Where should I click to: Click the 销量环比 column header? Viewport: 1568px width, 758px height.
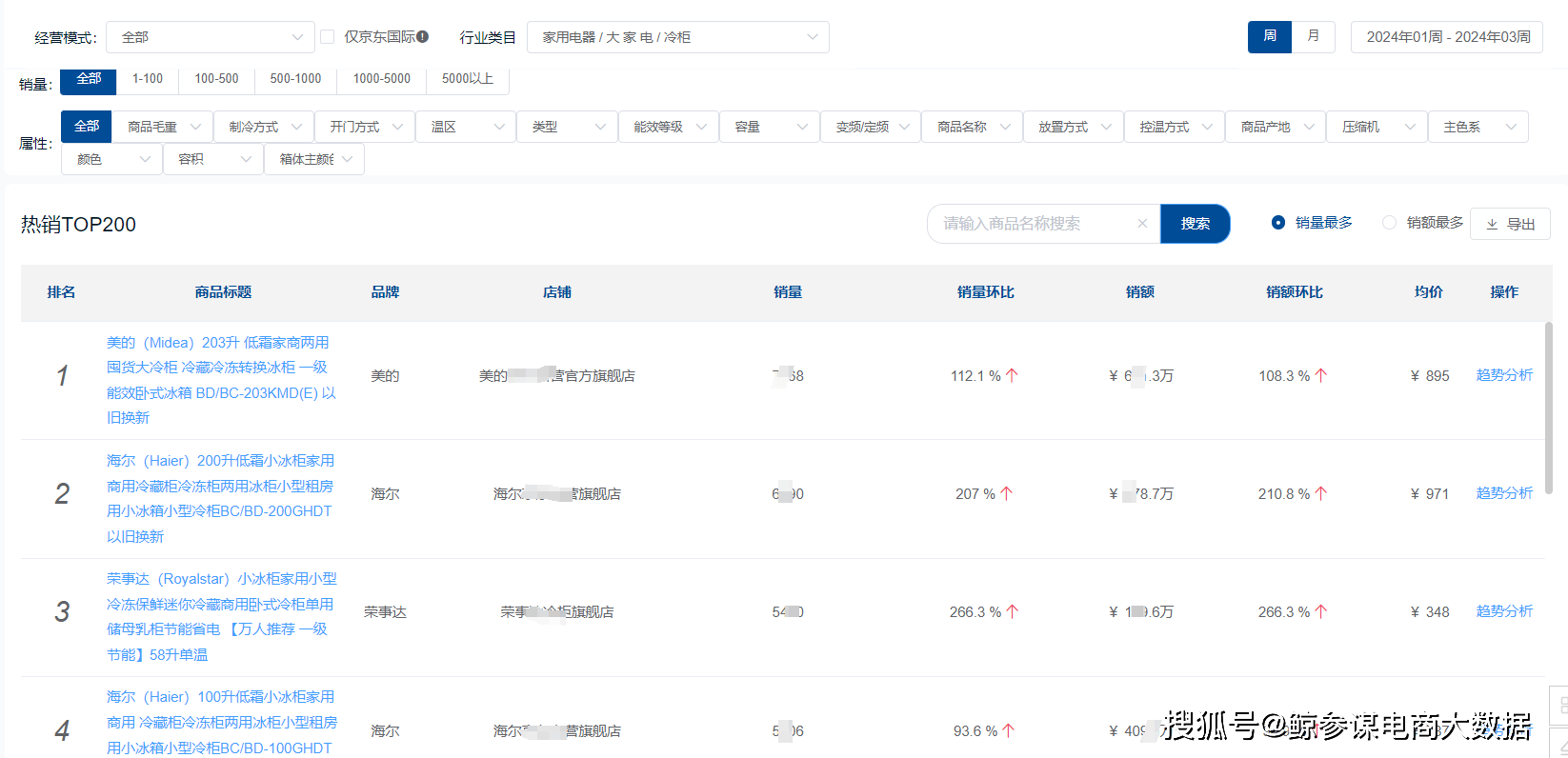point(985,292)
